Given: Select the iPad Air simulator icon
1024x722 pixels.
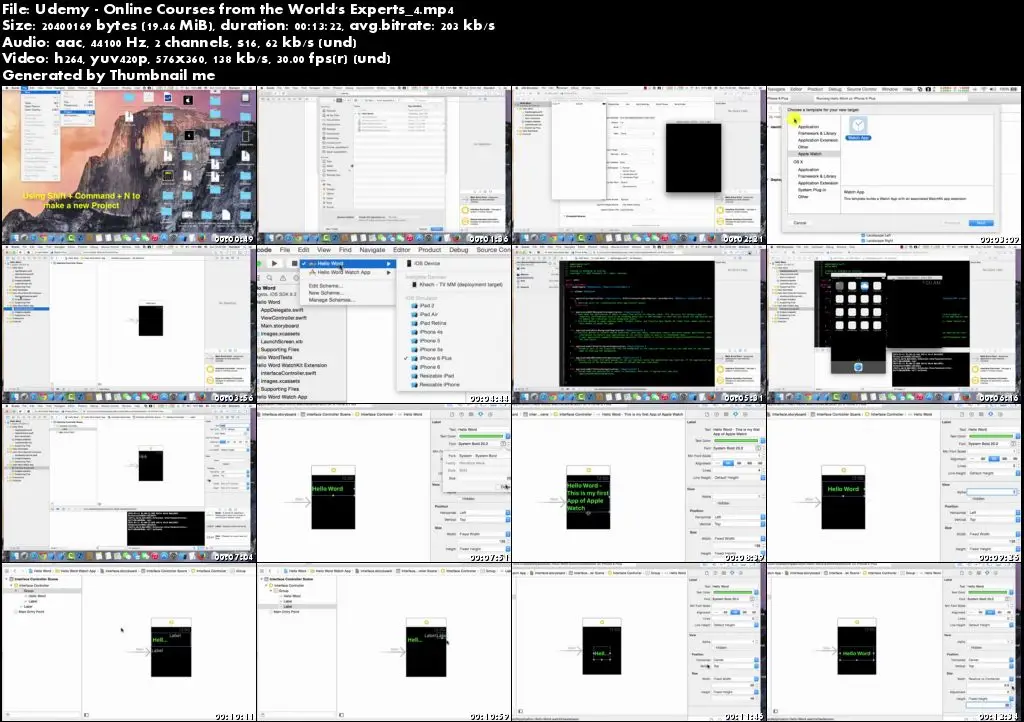Looking at the screenshot, I should pyautogui.click(x=414, y=315).
